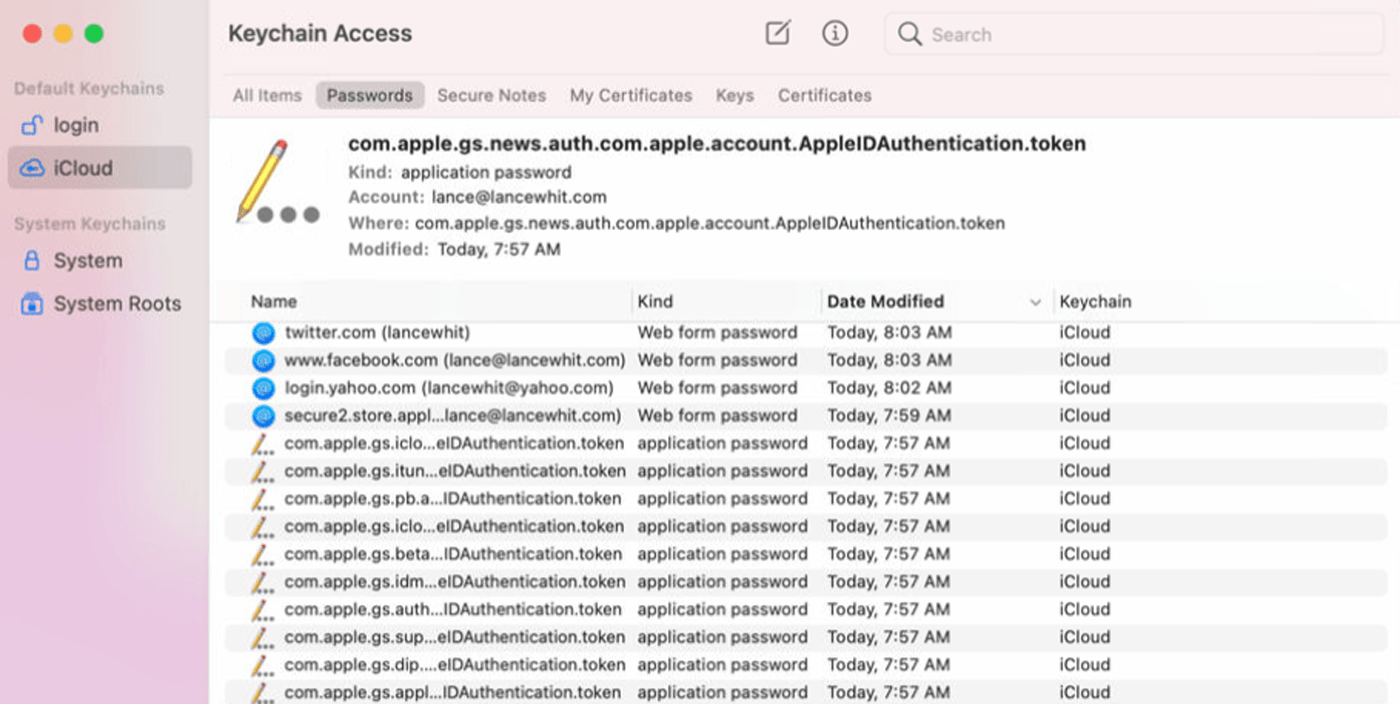Click the key icon on the first application password row
Image resolution: width=1400 pixels, height=704 pixels.
[262, 443]
